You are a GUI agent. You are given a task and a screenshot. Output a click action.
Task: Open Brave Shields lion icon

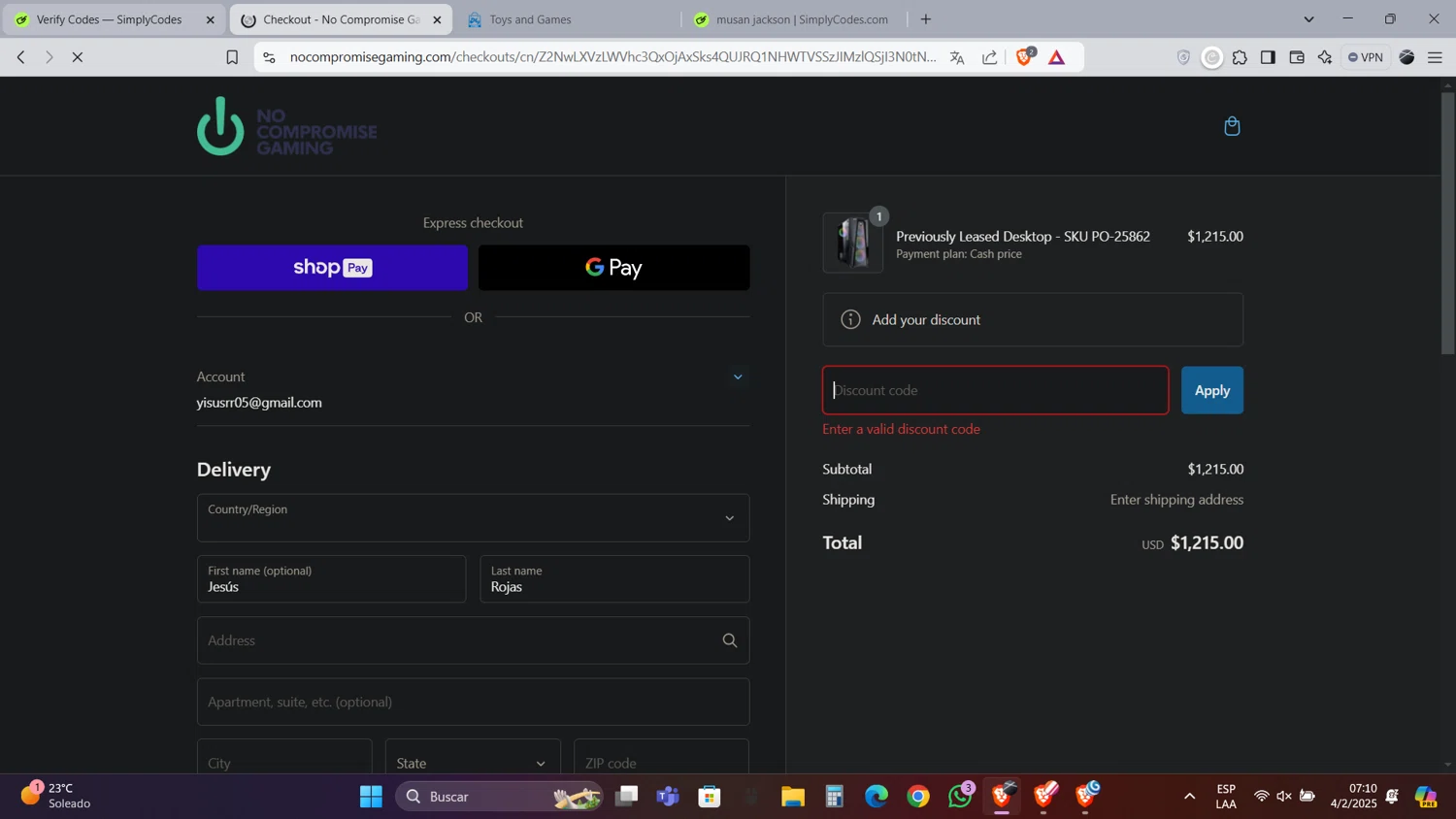coord(1024,56)
